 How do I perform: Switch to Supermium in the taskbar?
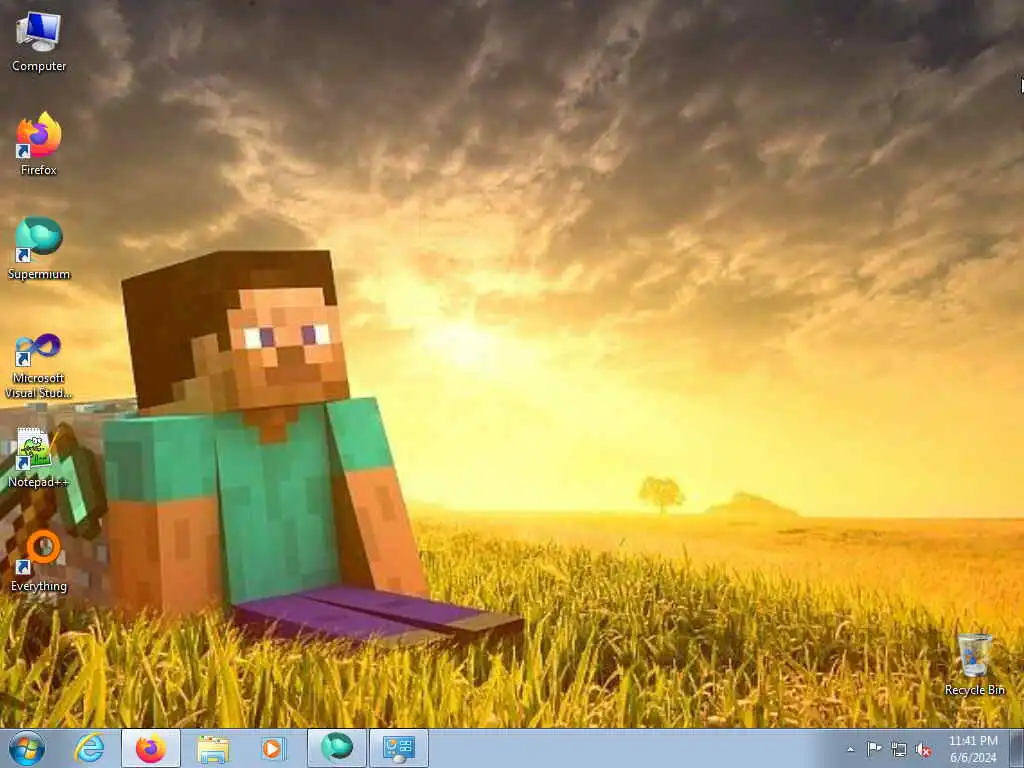tap(337, 748)
